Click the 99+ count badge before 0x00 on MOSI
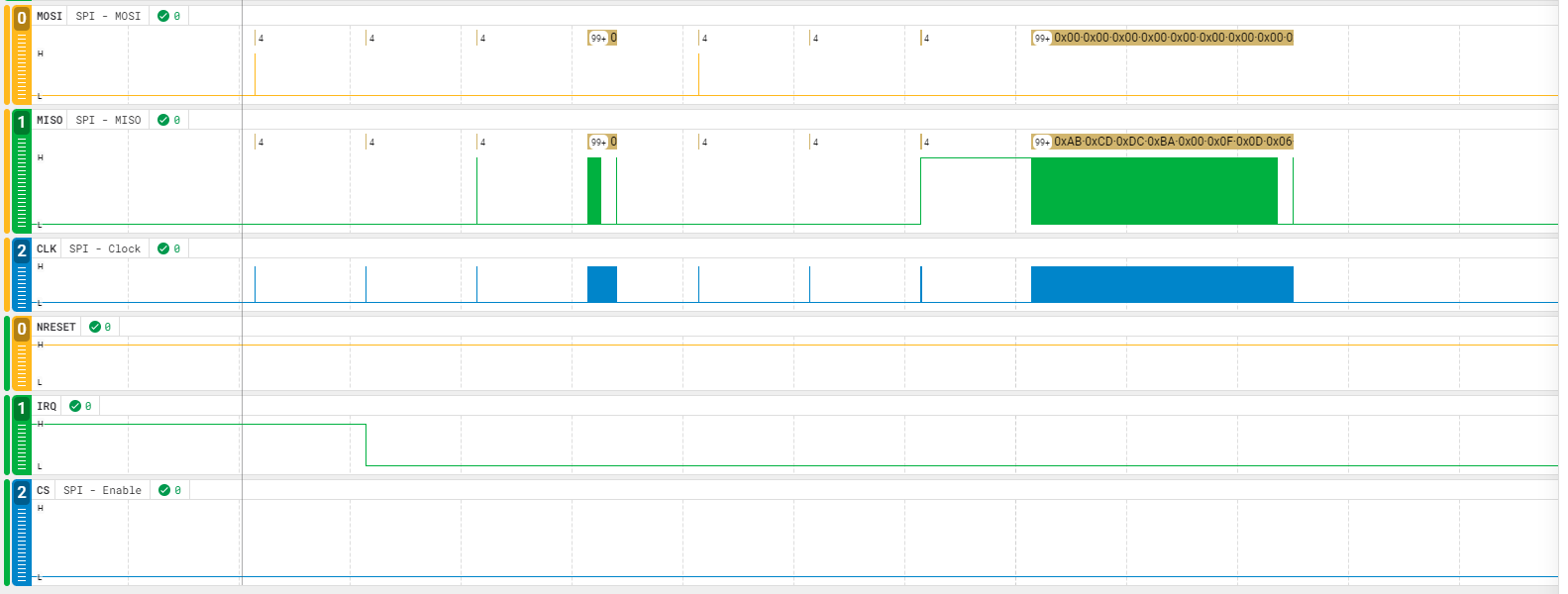 click(x=1042, y=38)
